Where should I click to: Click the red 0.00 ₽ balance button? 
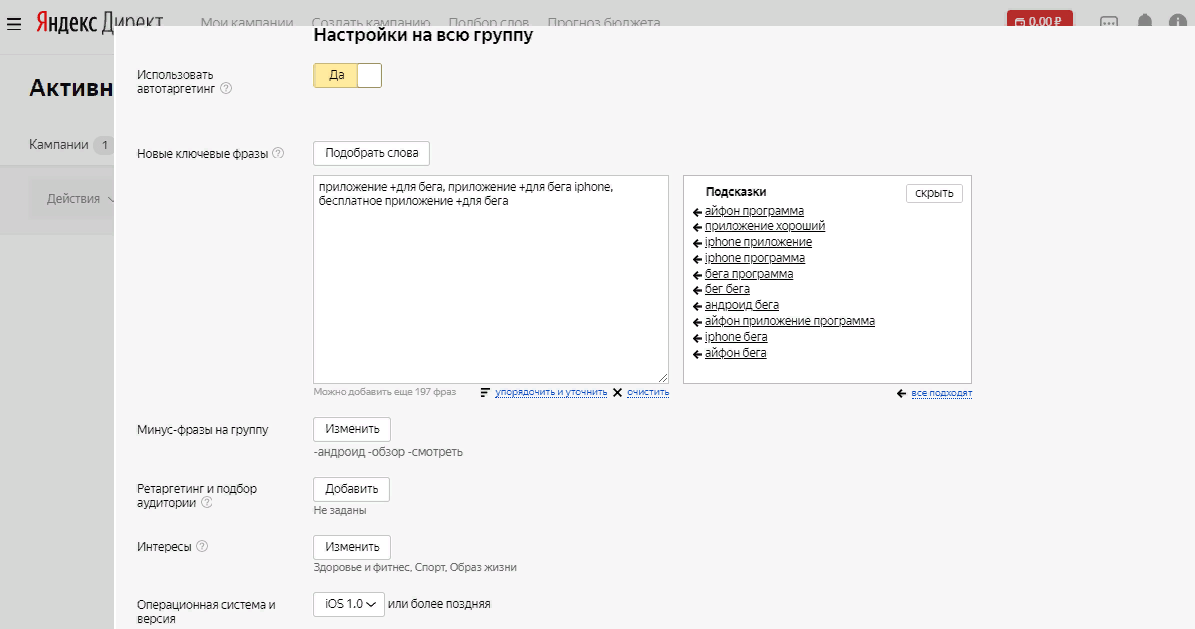pyautogui.click(x=1040, y=17)
